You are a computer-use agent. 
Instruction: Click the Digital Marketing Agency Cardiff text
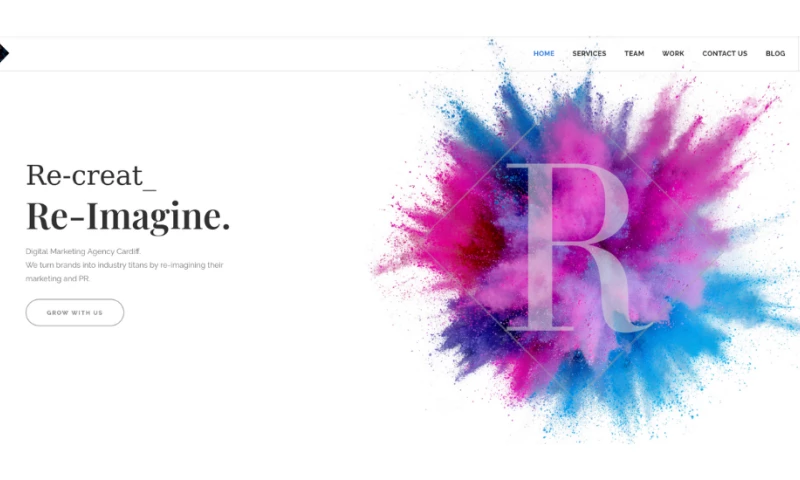pos(83,251)
